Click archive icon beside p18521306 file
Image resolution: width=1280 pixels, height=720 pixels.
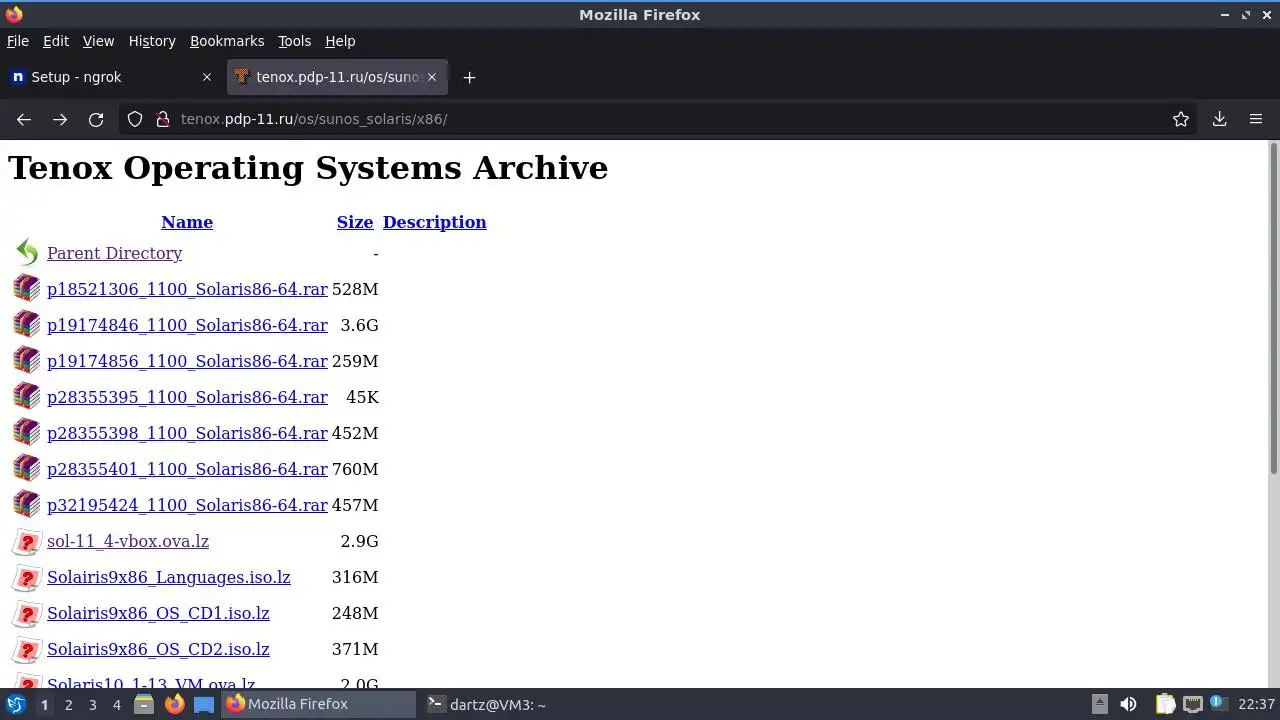pos(27,289)
